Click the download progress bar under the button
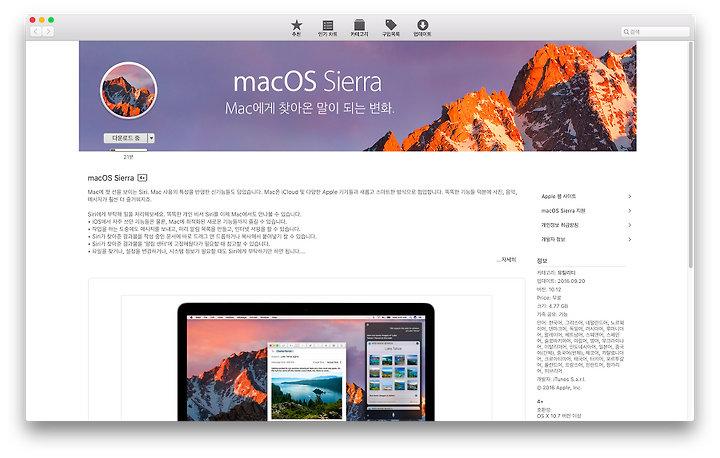The width and height of the screenshot is (720, 458). tap(129, 150)
